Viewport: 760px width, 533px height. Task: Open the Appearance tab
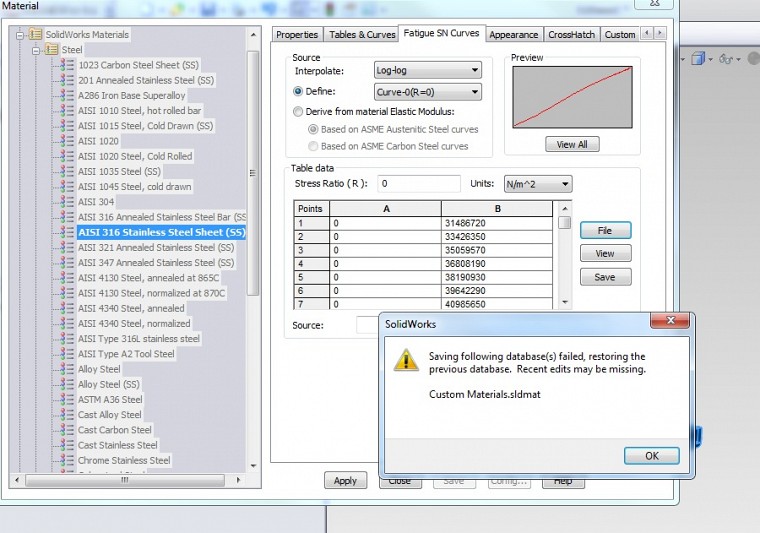tap(513, 34)
